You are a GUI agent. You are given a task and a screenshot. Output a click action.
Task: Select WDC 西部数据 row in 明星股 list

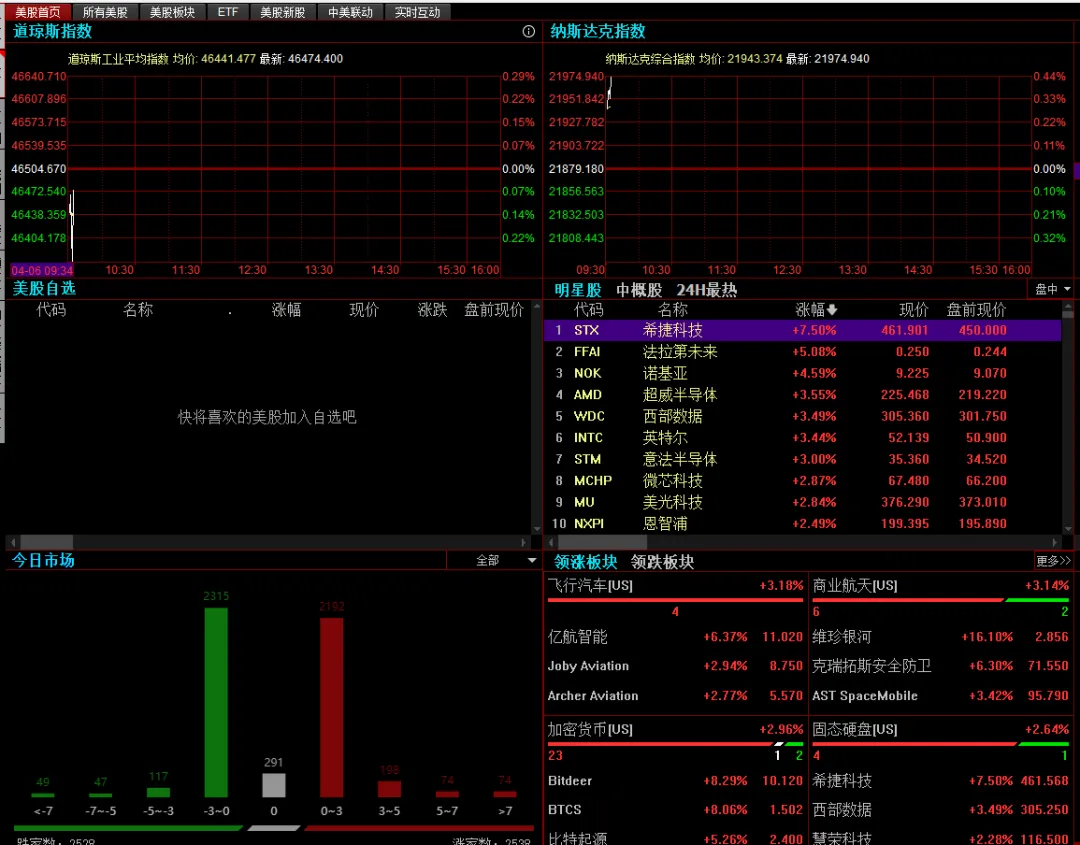[802, 416]
